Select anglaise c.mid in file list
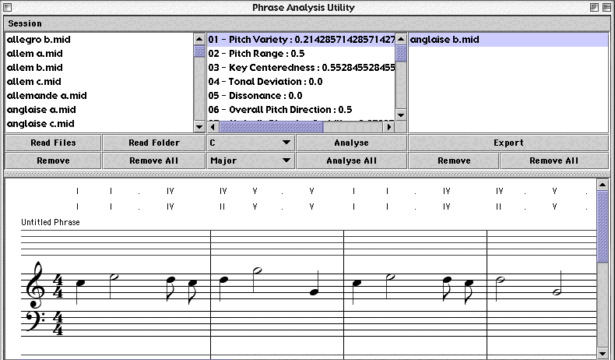The image size is (615, 360). (x=99, y=124)
